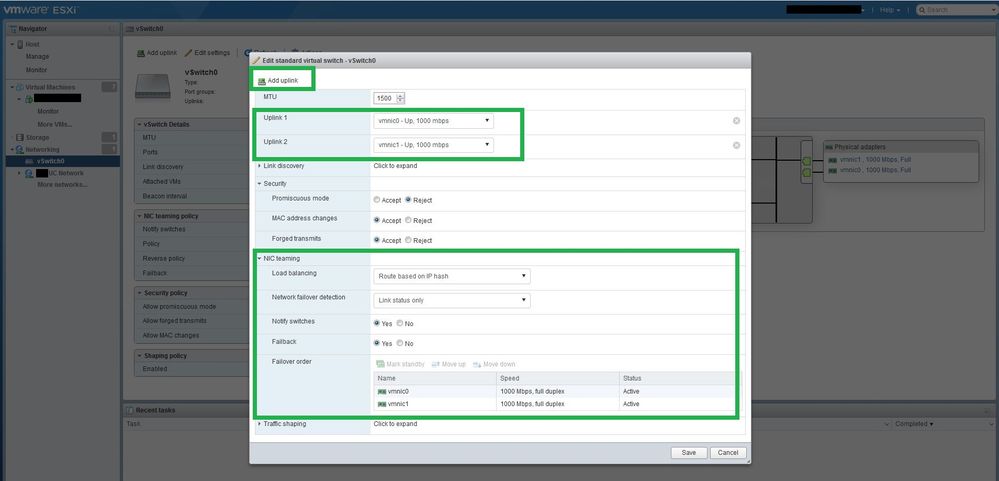
Task: Click the Search box in header
Action: coord(955,10)
